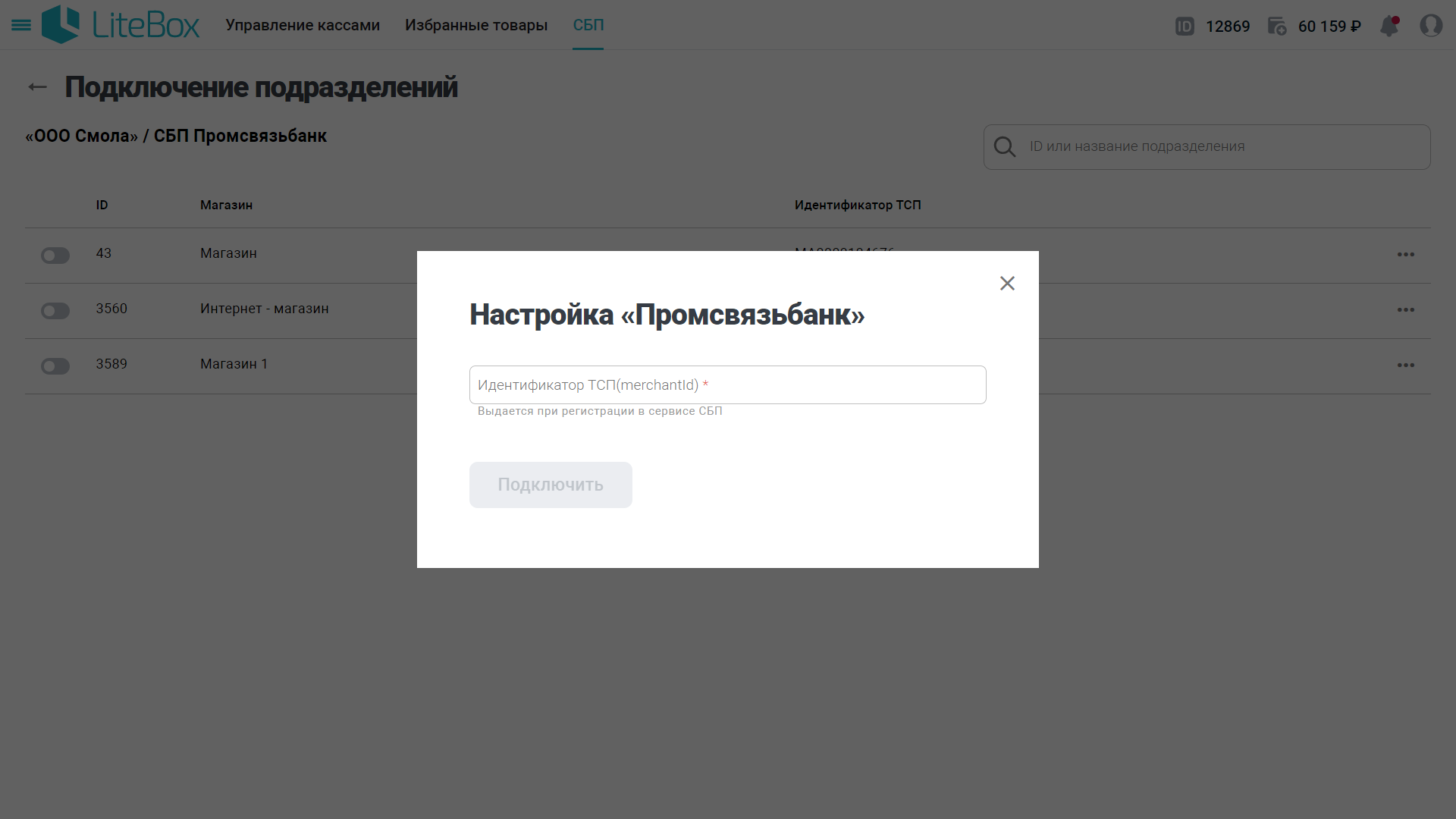
Task: Click the ID column header
Action: 102,206
